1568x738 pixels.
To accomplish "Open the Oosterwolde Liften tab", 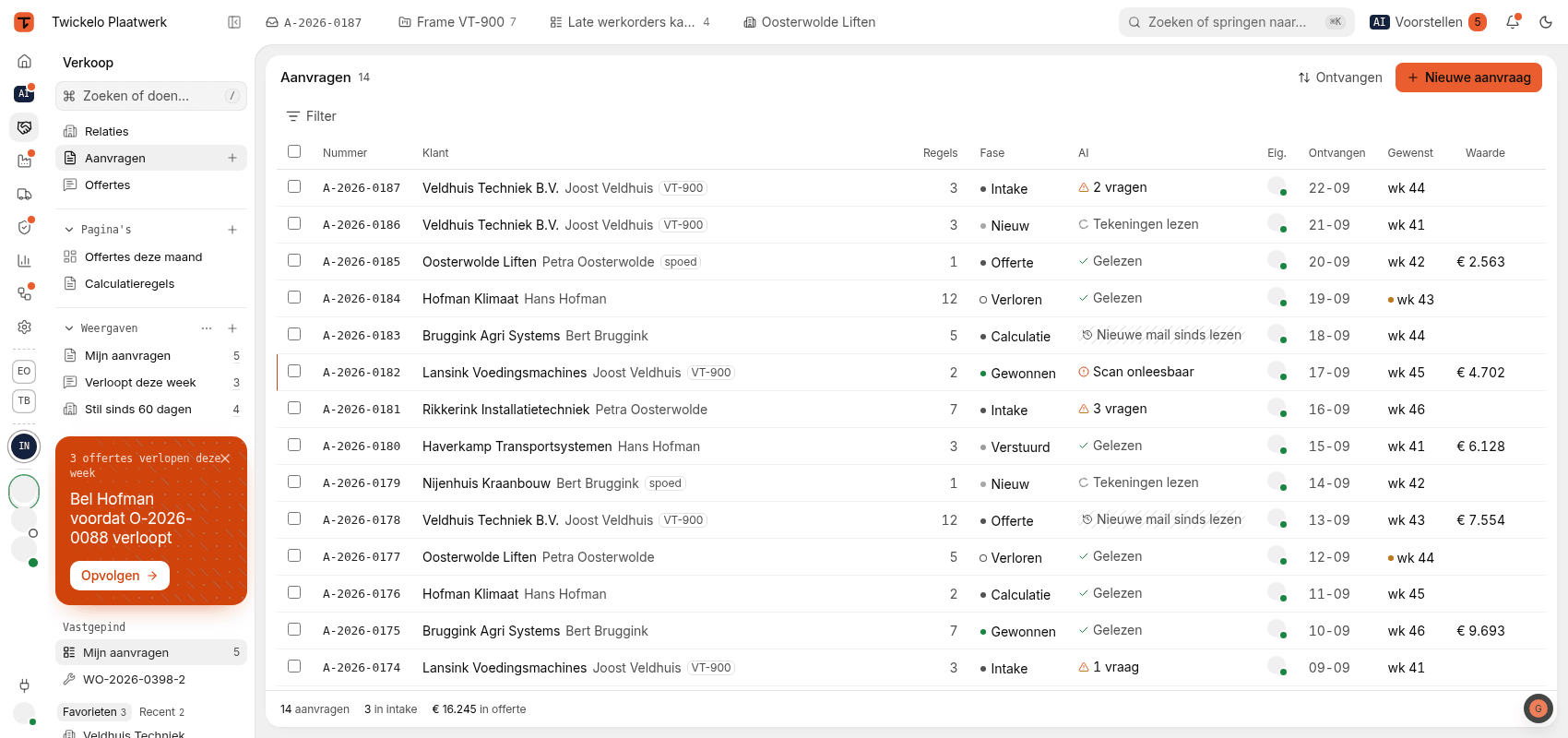I will point(810,22).
